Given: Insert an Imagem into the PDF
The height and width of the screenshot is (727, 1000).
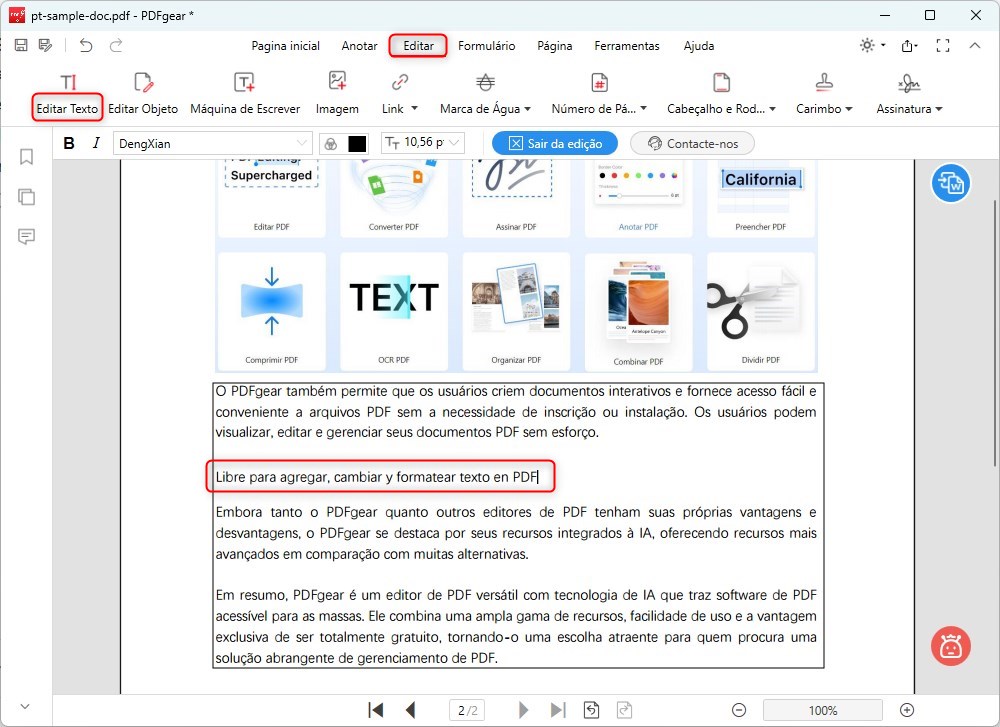Looking at the screenshot, I should point(337,95).
